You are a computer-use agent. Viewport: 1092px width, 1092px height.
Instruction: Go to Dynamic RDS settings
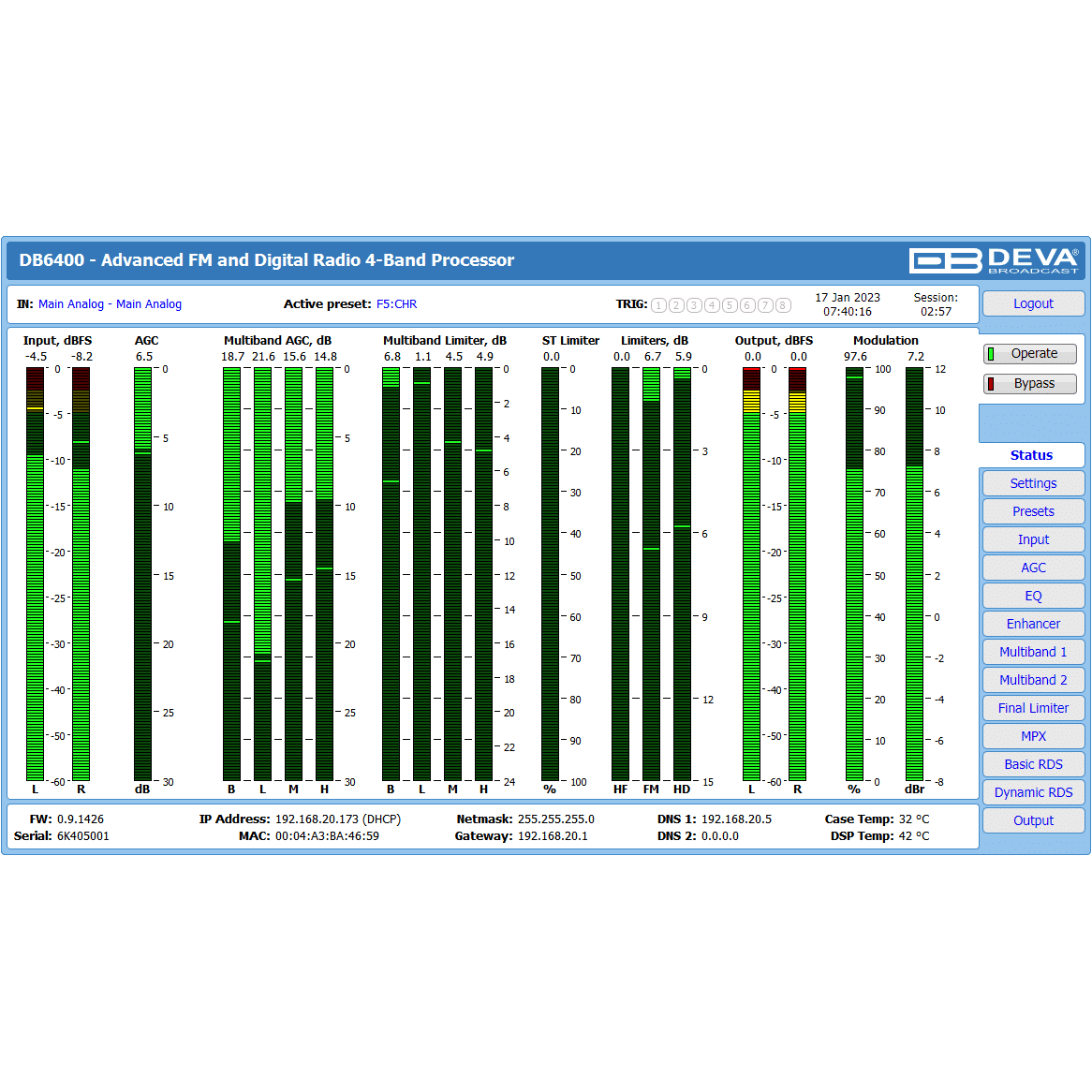pos(1033,792)
